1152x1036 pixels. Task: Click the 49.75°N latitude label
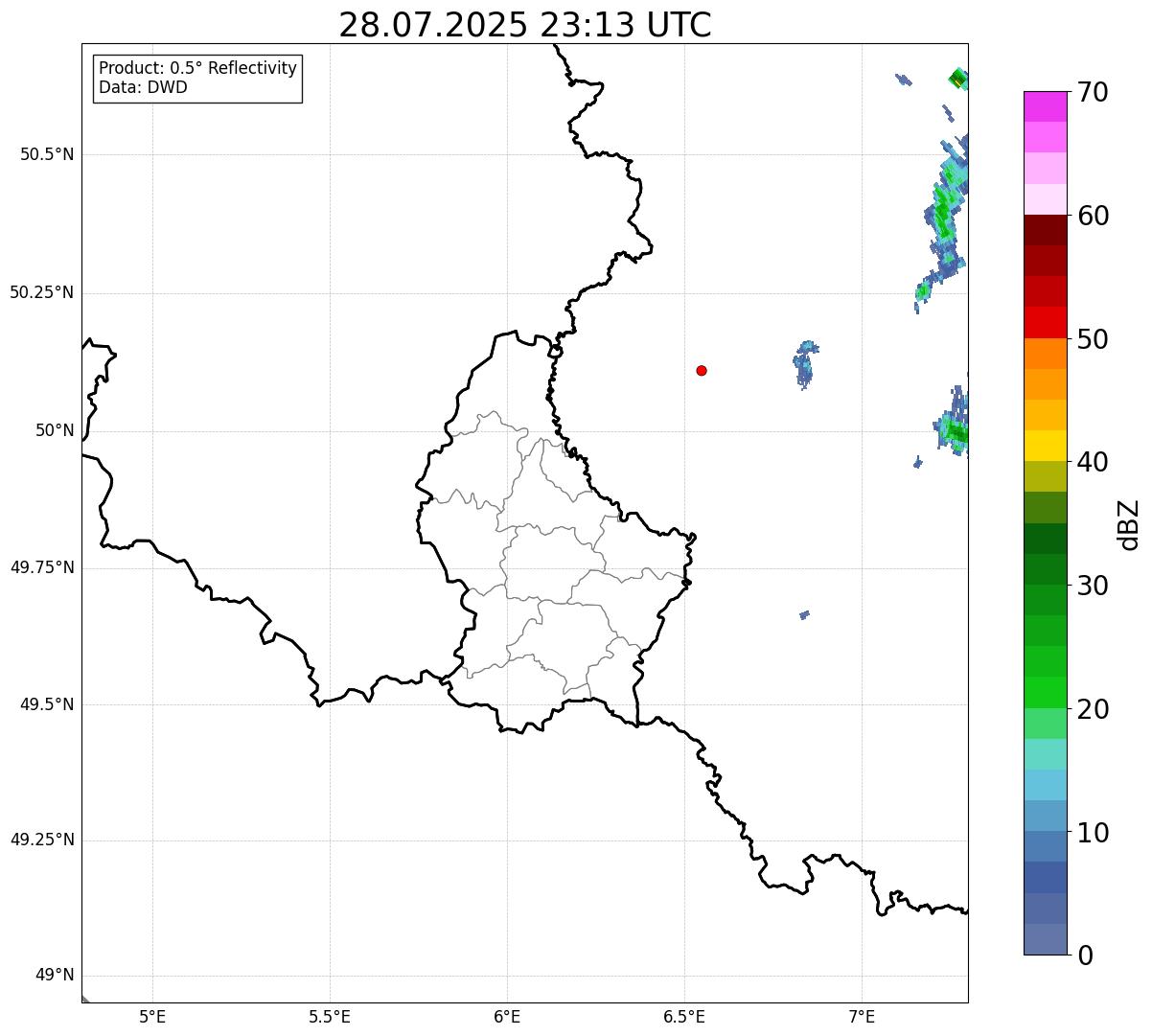[42, 567]
